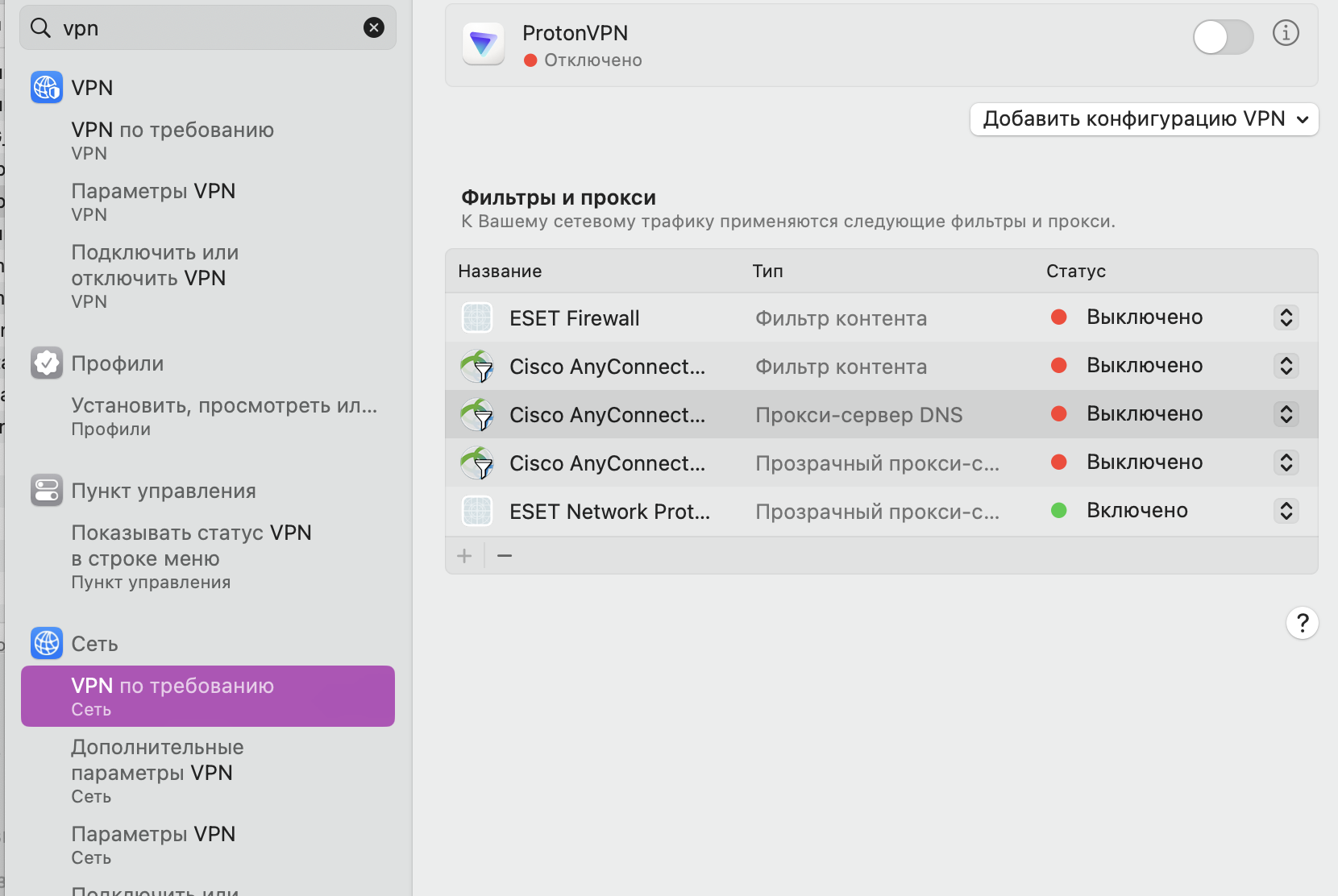Change status of ESET Network Protection filter
This screenshot has width=1338, height=896.
(x=1286, y=511)
